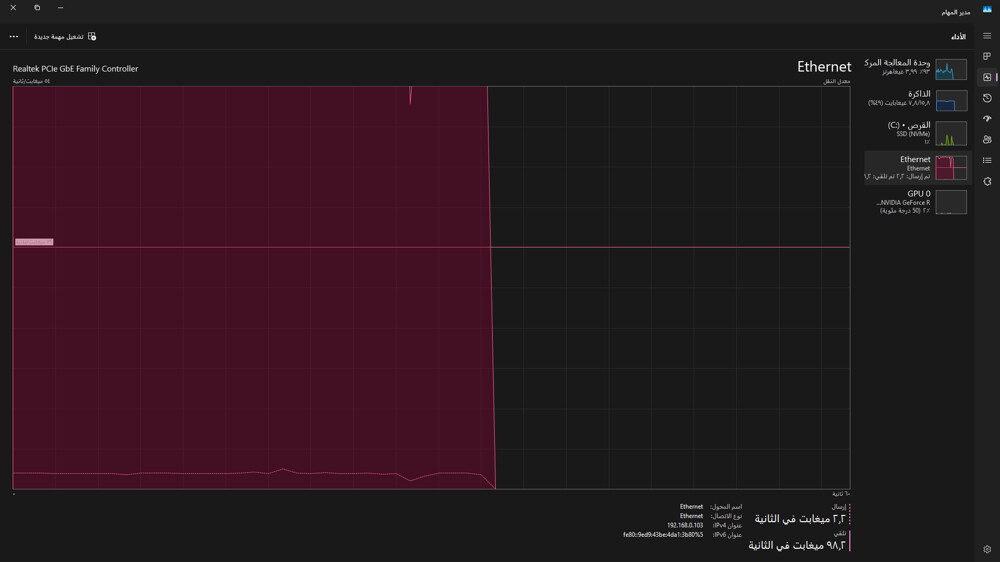Open the App history page
Viewport: 1000px width, 562px height.
(x=987, y=98)
